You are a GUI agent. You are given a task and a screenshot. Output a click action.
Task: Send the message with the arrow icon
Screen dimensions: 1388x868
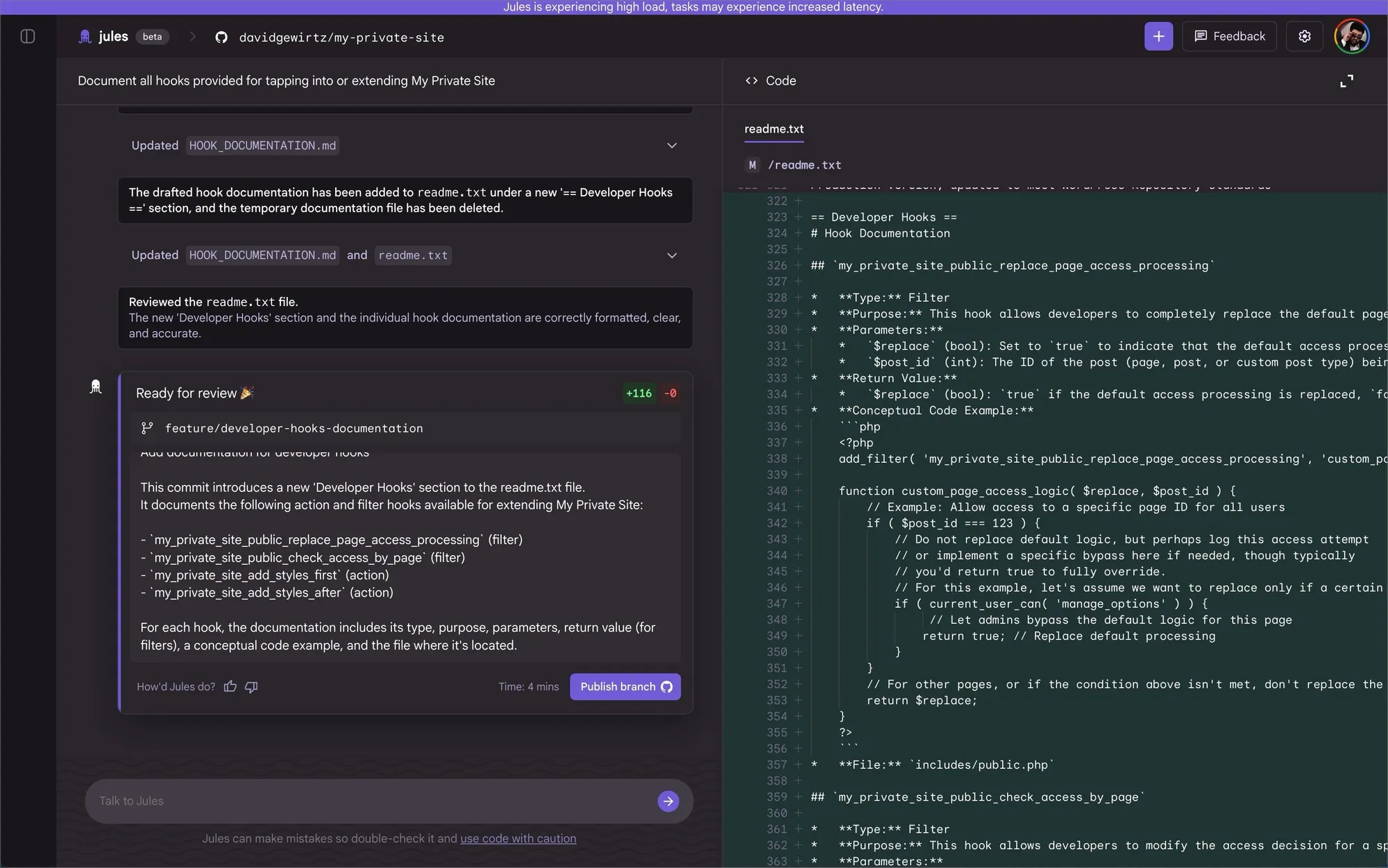pyautogui.click(x=668, y=801)
